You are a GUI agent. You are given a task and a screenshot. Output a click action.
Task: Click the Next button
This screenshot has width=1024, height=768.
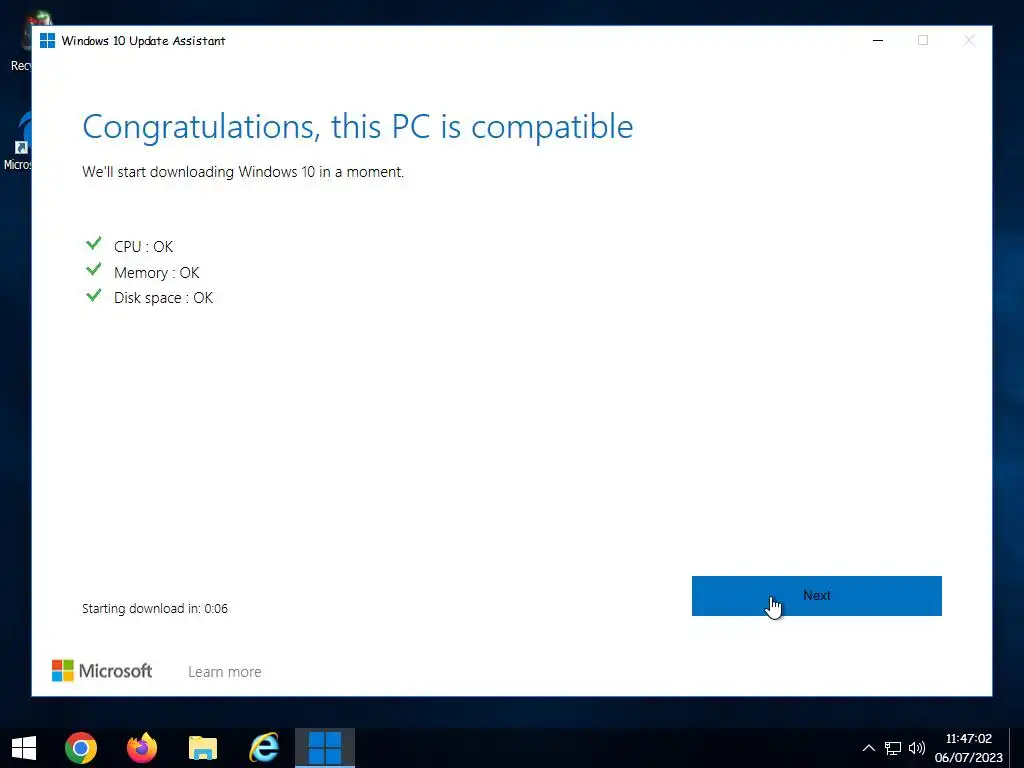point(816,596)
